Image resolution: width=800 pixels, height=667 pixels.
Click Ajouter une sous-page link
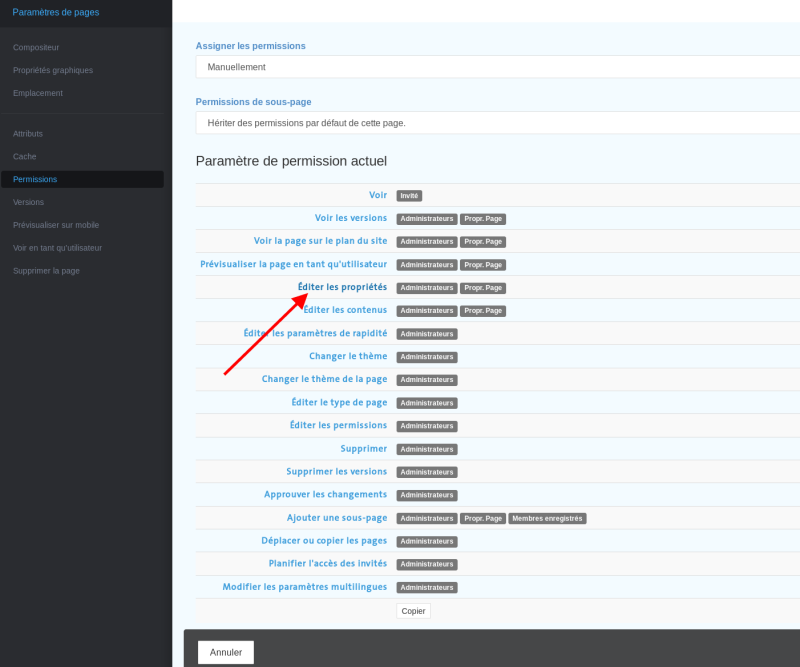click(x=337, y=518)
